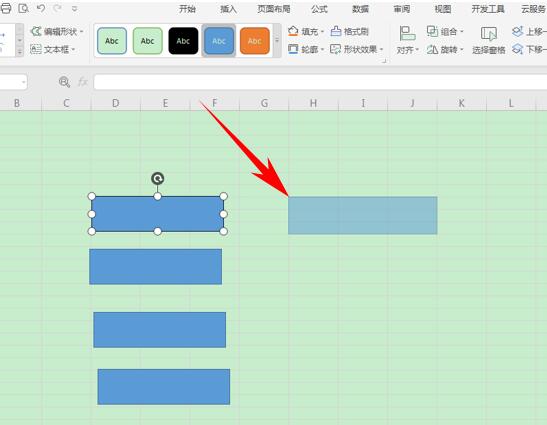The width and height of the screenshot is (547, 425).
Task: Open the 形状效果 shape effects dropdown
Action: pos(357,49)
